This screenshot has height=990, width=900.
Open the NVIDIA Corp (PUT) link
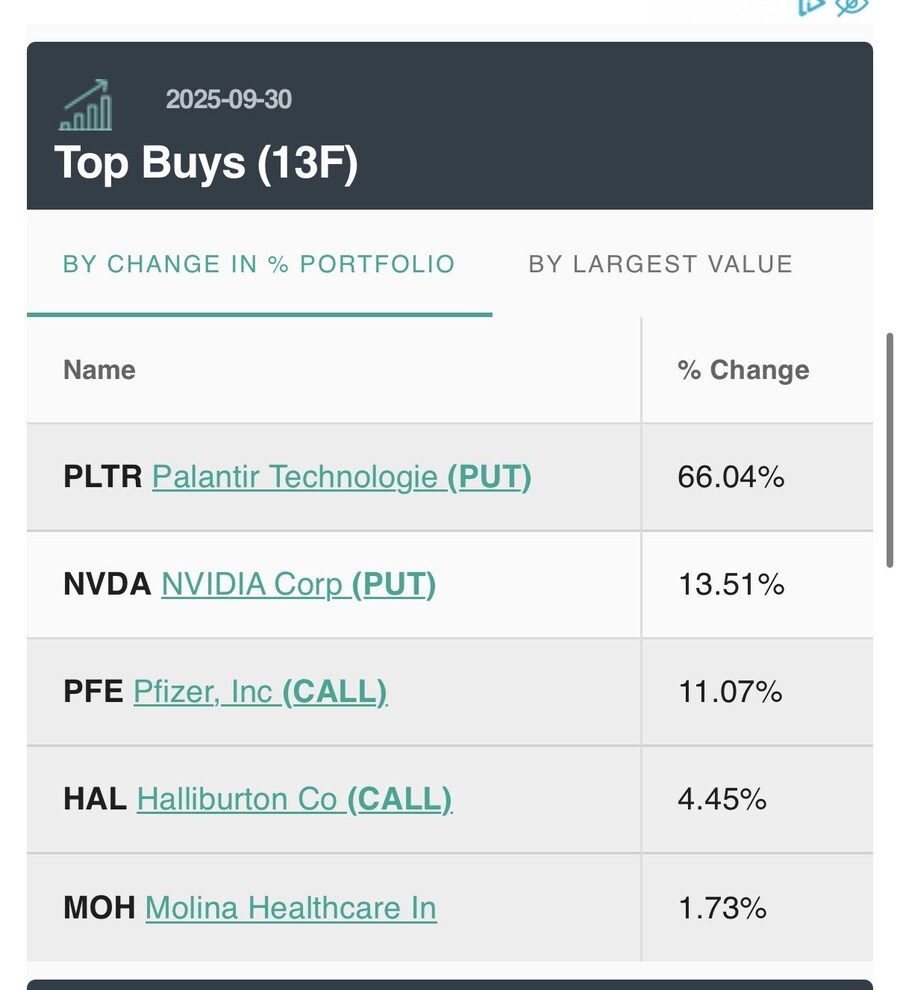[298, 584]
